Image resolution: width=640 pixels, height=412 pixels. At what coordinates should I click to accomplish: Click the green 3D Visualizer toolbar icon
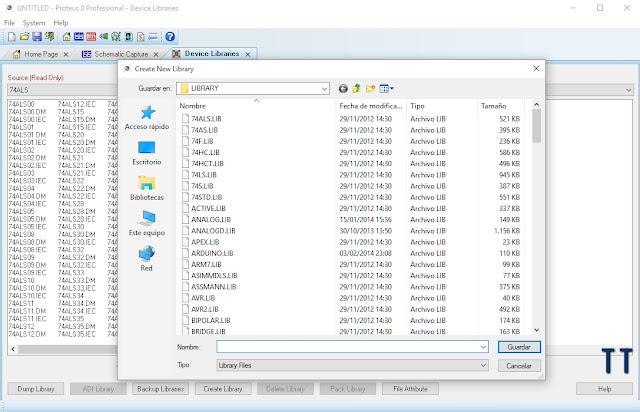104,37
